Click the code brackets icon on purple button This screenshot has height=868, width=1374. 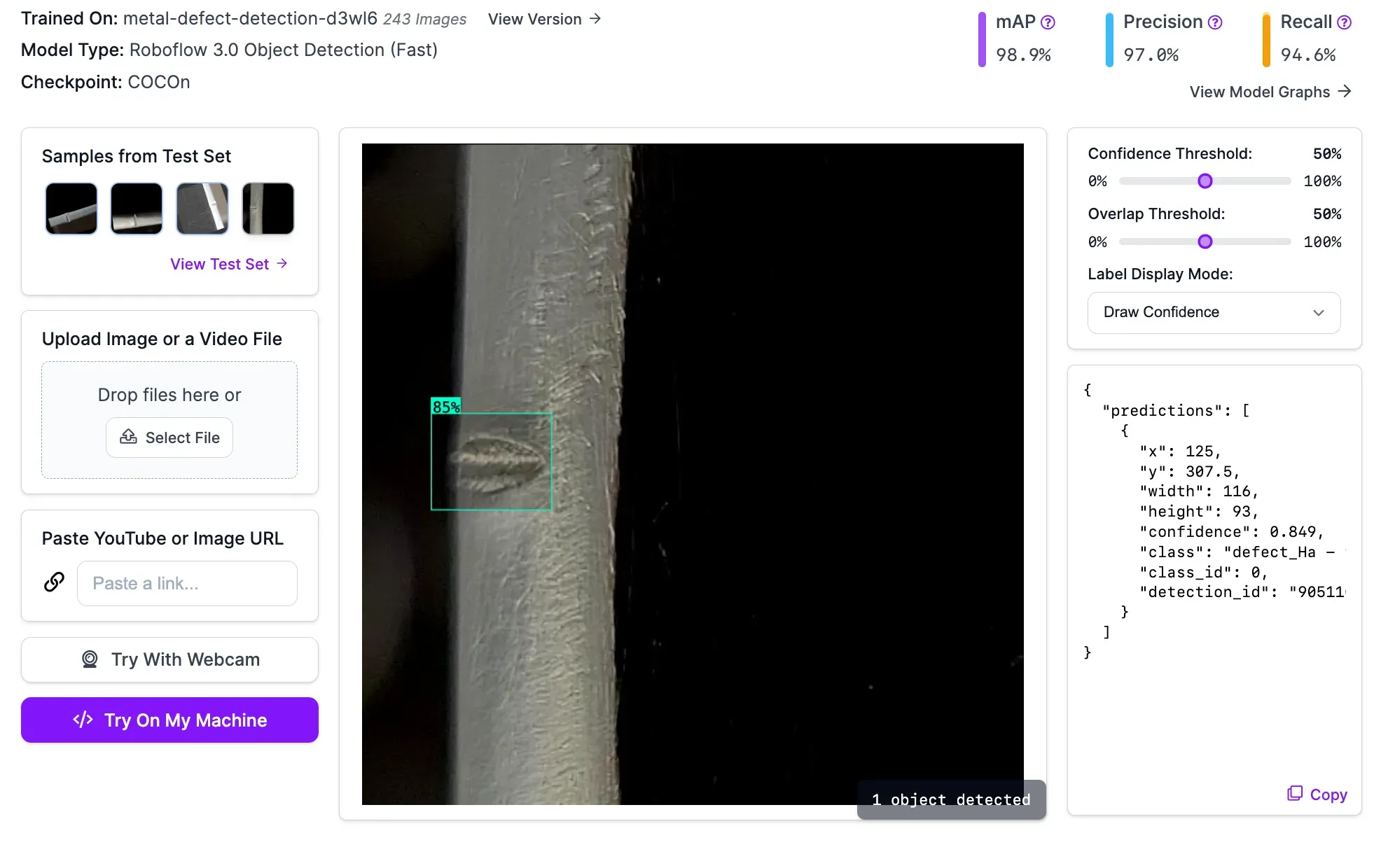(83, 720)
